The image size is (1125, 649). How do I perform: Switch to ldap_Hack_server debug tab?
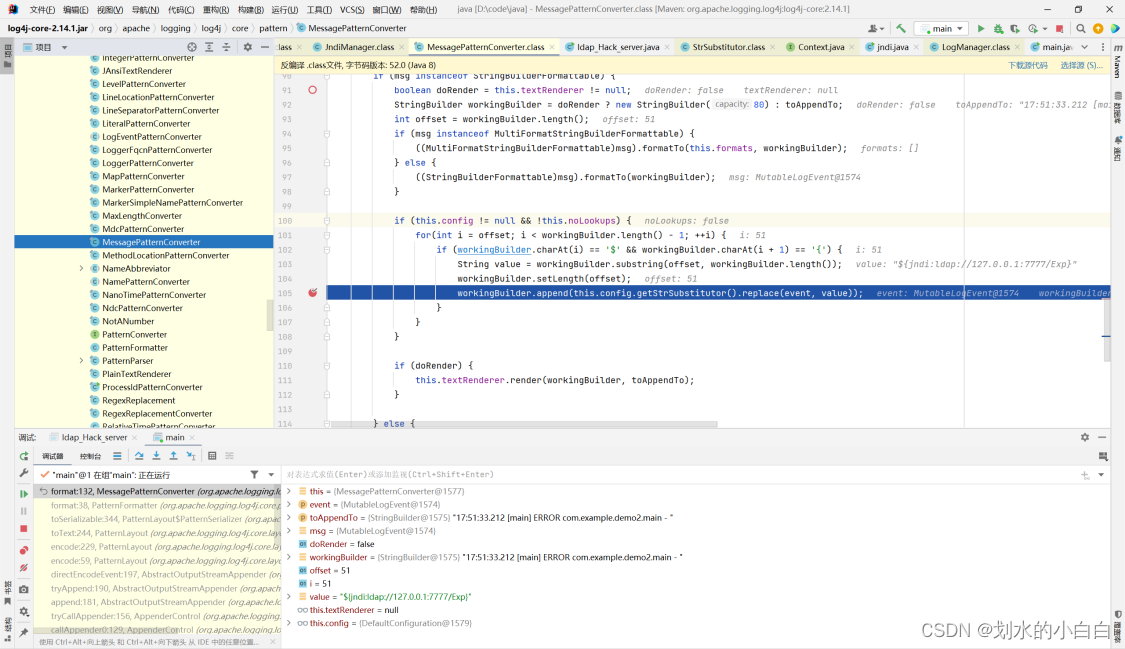coord(94,437)
